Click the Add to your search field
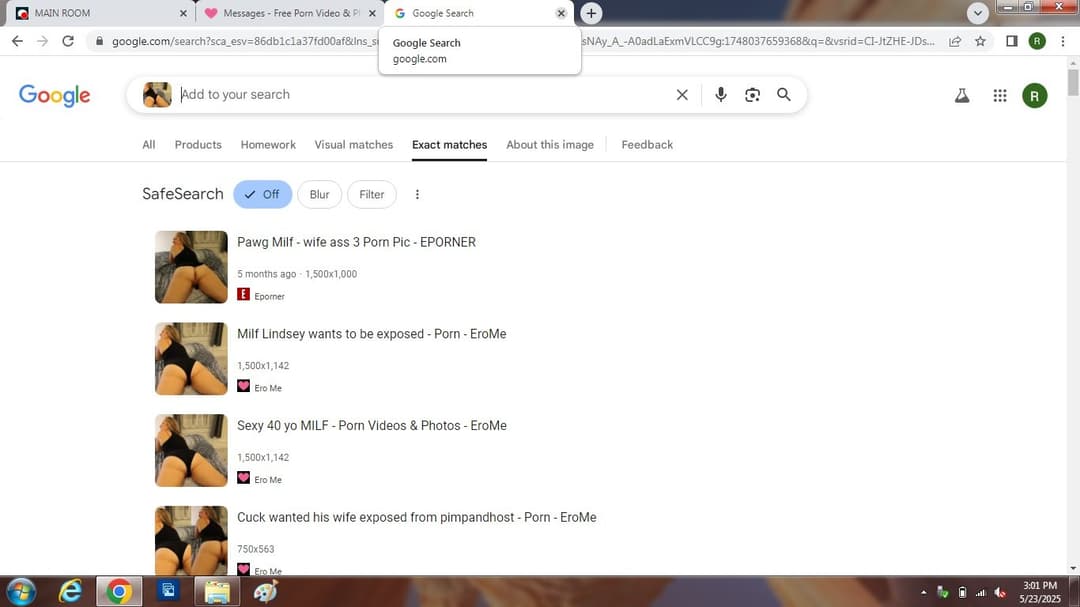 [420, 95]
